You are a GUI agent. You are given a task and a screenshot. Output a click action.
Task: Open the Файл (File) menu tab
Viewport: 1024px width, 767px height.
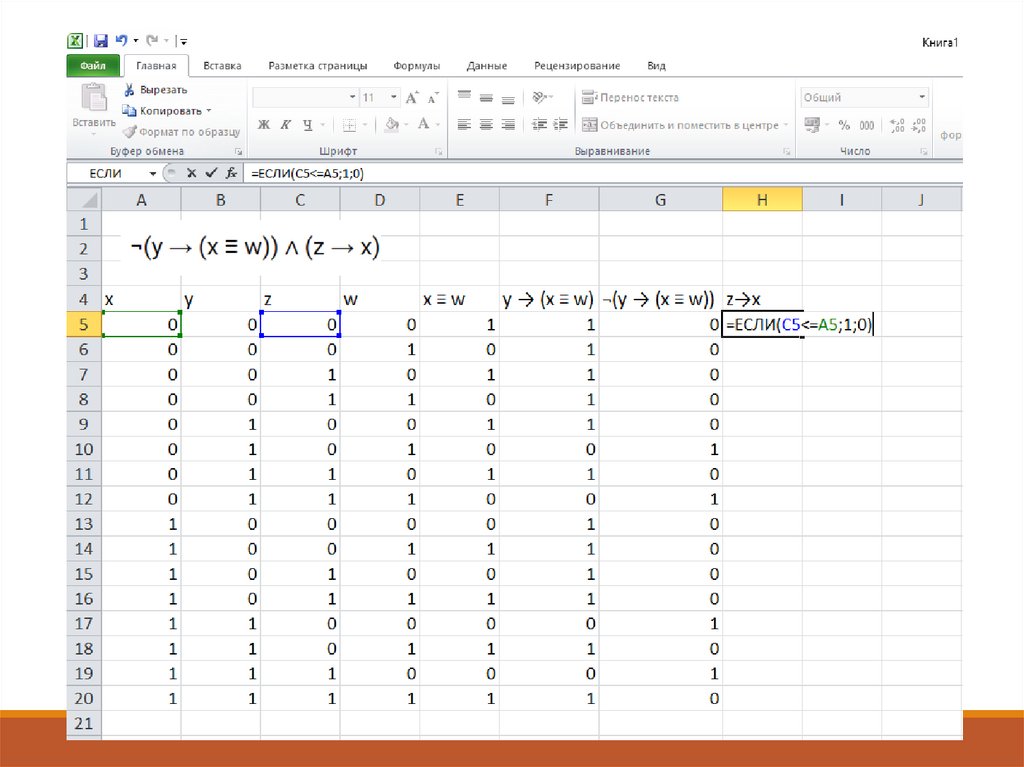[x=93, y=66]
